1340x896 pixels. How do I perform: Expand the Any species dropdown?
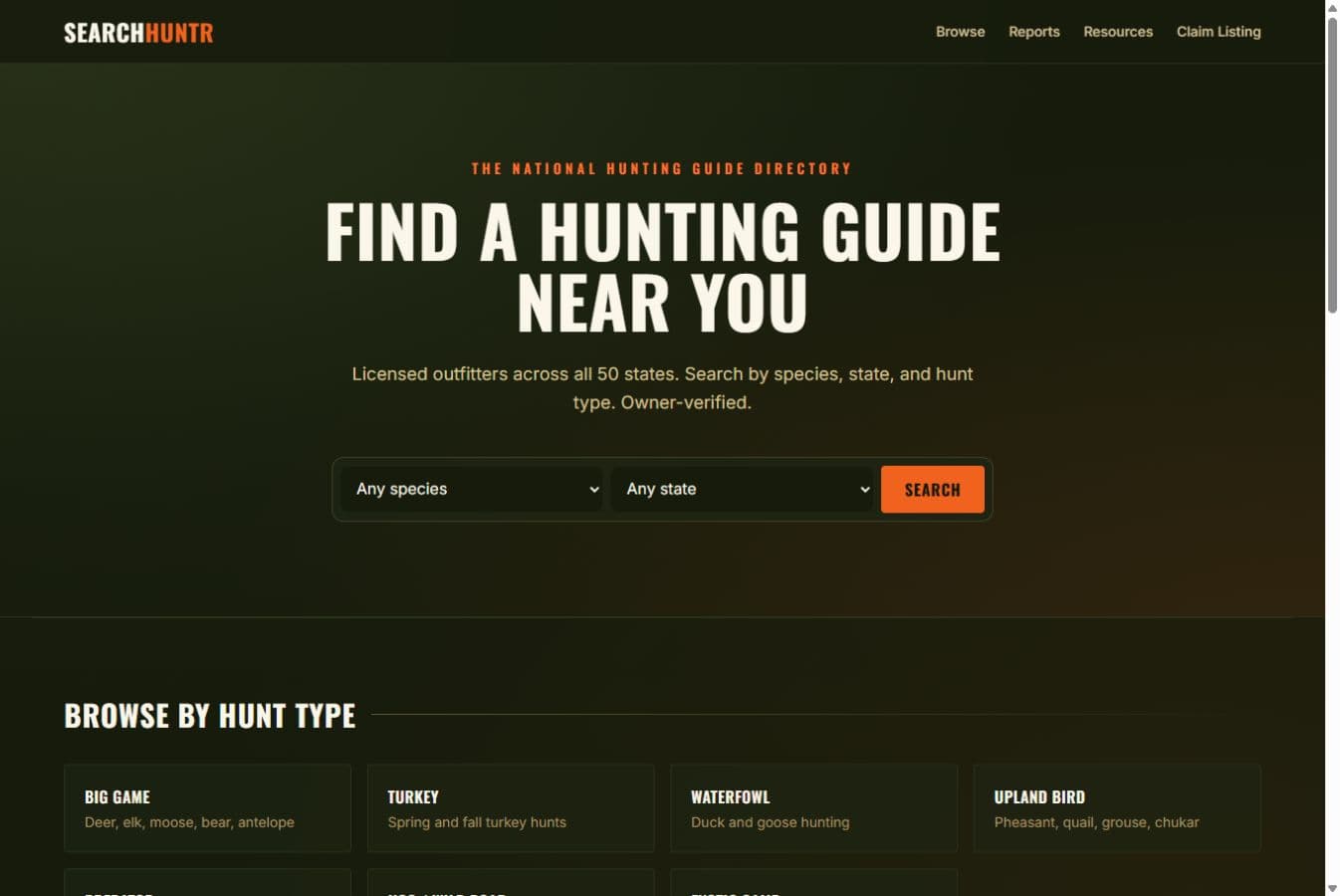pos(472,489)
